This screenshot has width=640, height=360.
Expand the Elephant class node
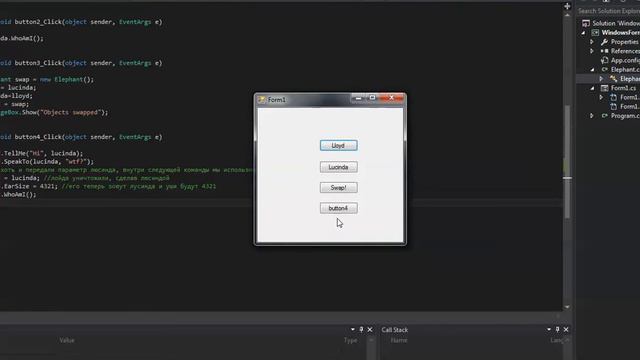(x=601, y=79)
